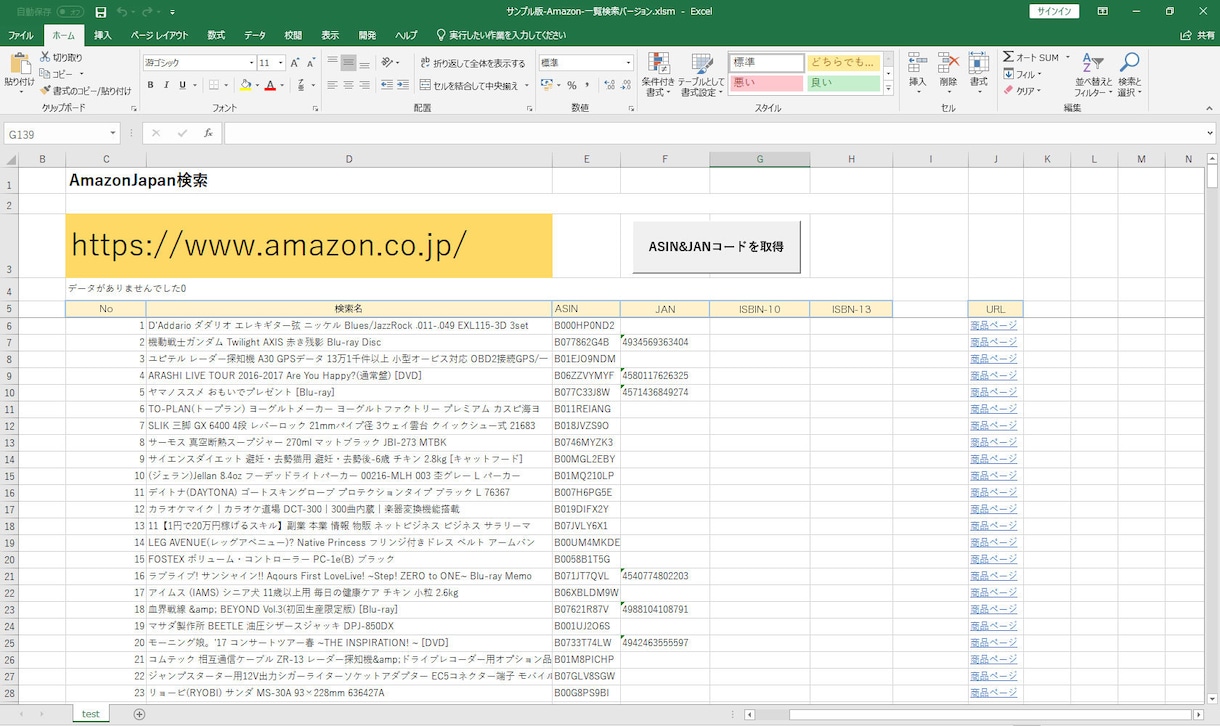Click the Sign in (サインイン) button
Screen dimensions: 1220x726
(1054, 12)
